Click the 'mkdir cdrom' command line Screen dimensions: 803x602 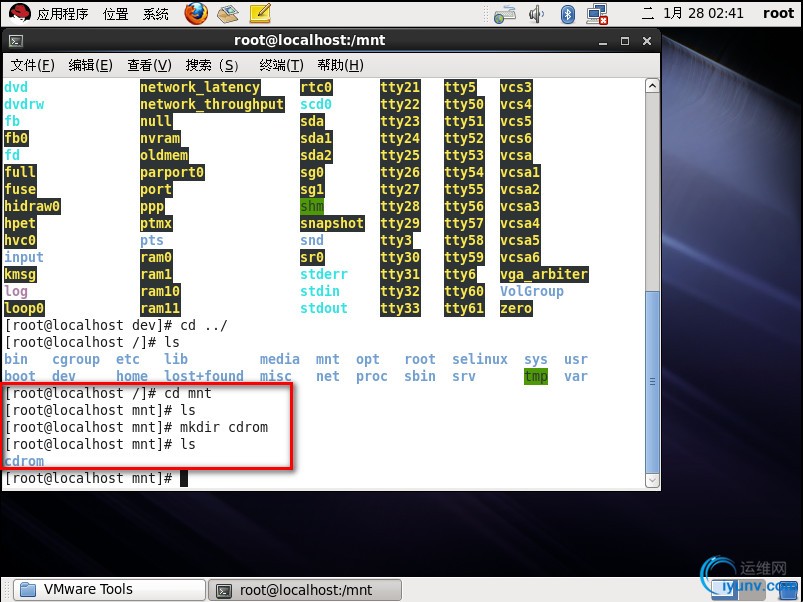click(x=136, y=427)
